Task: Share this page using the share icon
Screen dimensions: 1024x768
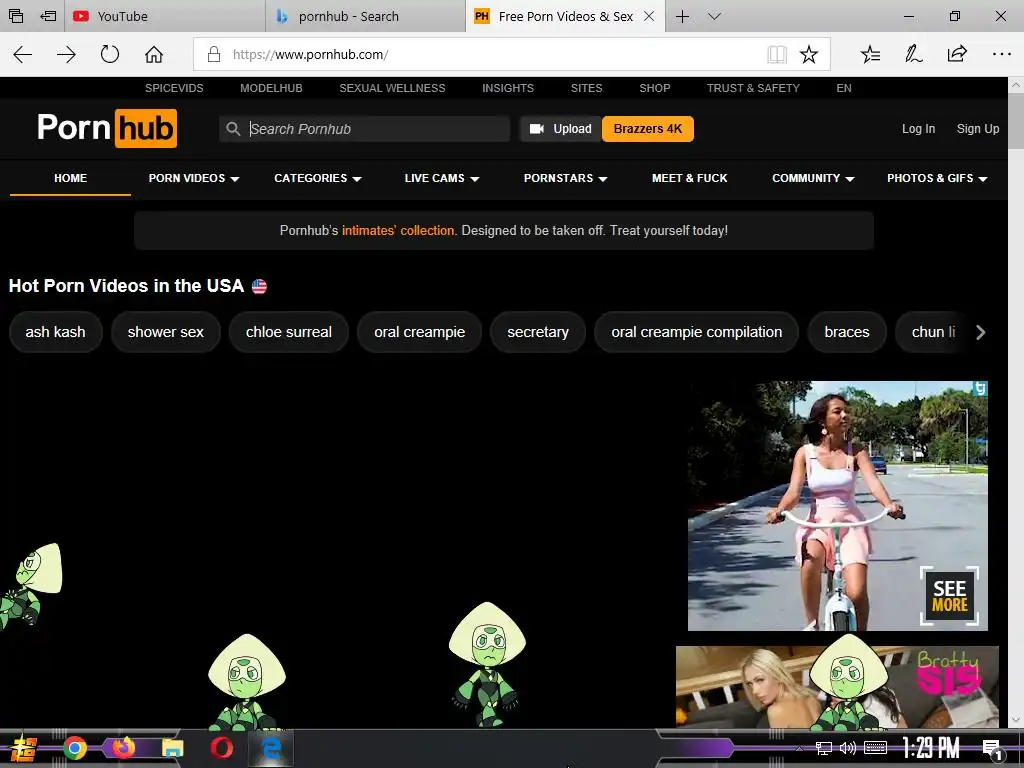Action: tap(957, 54)
